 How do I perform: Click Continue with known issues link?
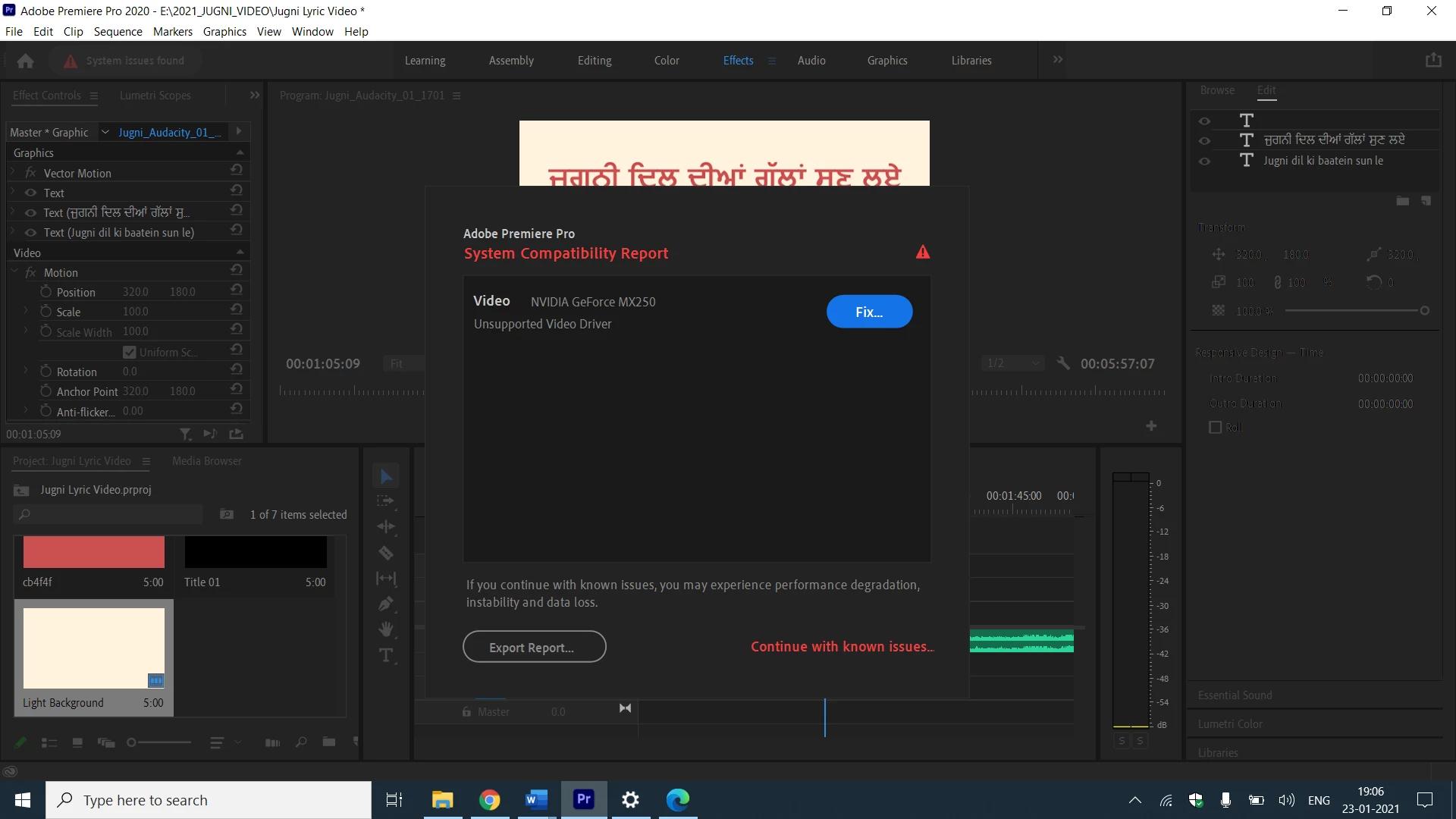click(842, 646)
